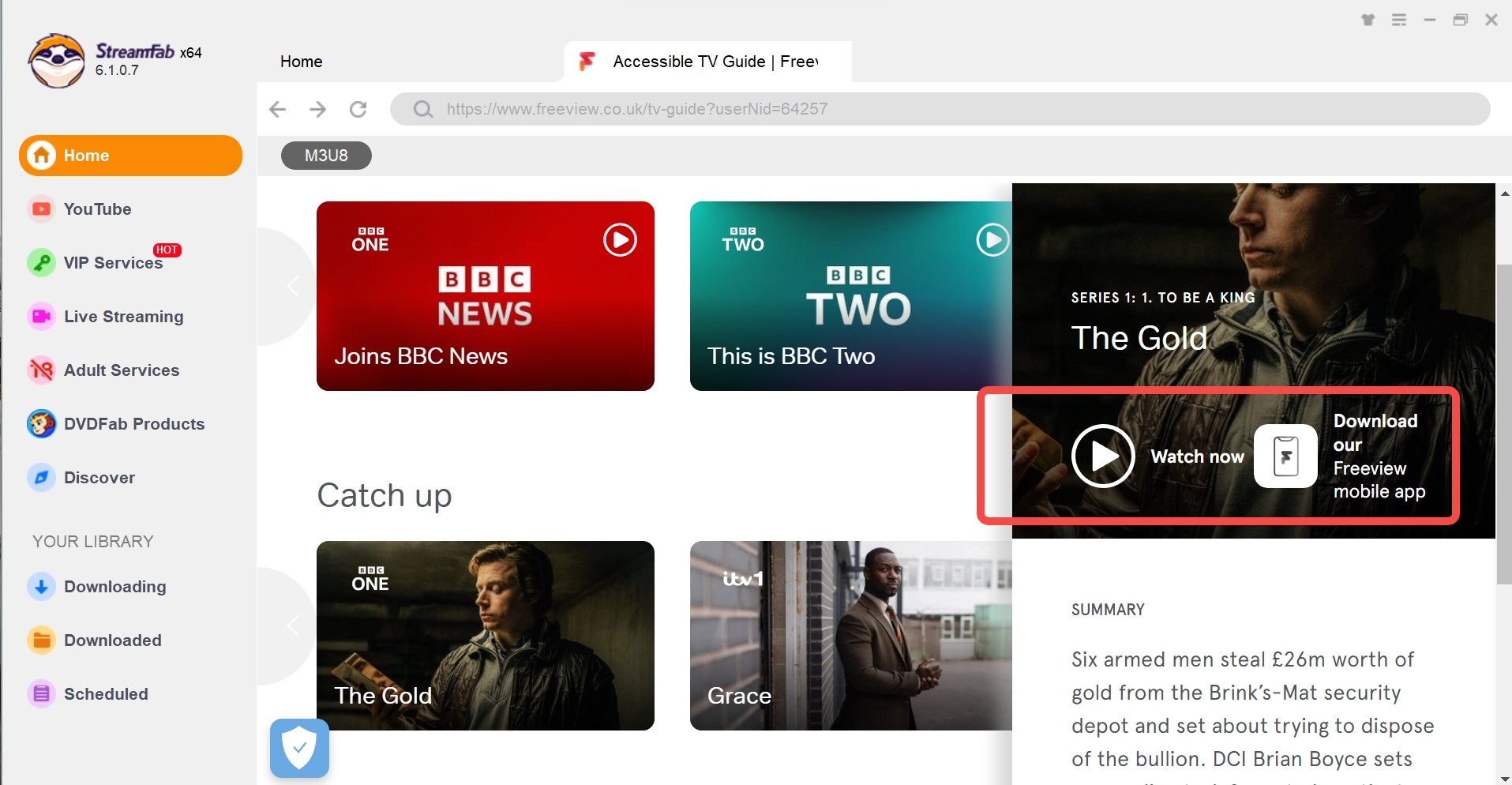Click the SUMMARY heading

(1108, 610)
